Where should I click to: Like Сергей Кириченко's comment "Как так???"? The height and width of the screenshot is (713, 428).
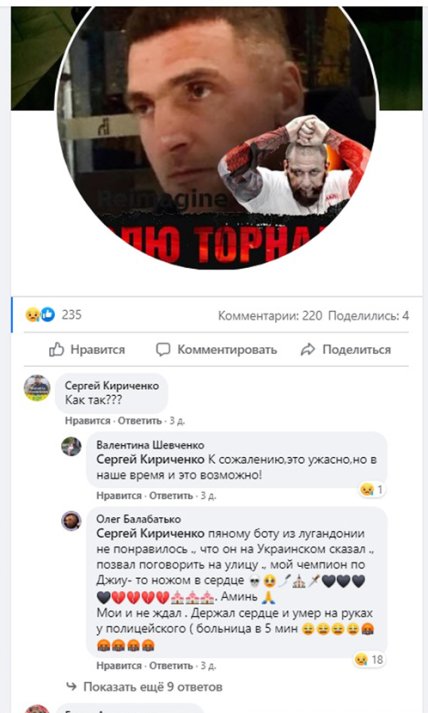tap(87, 421)
